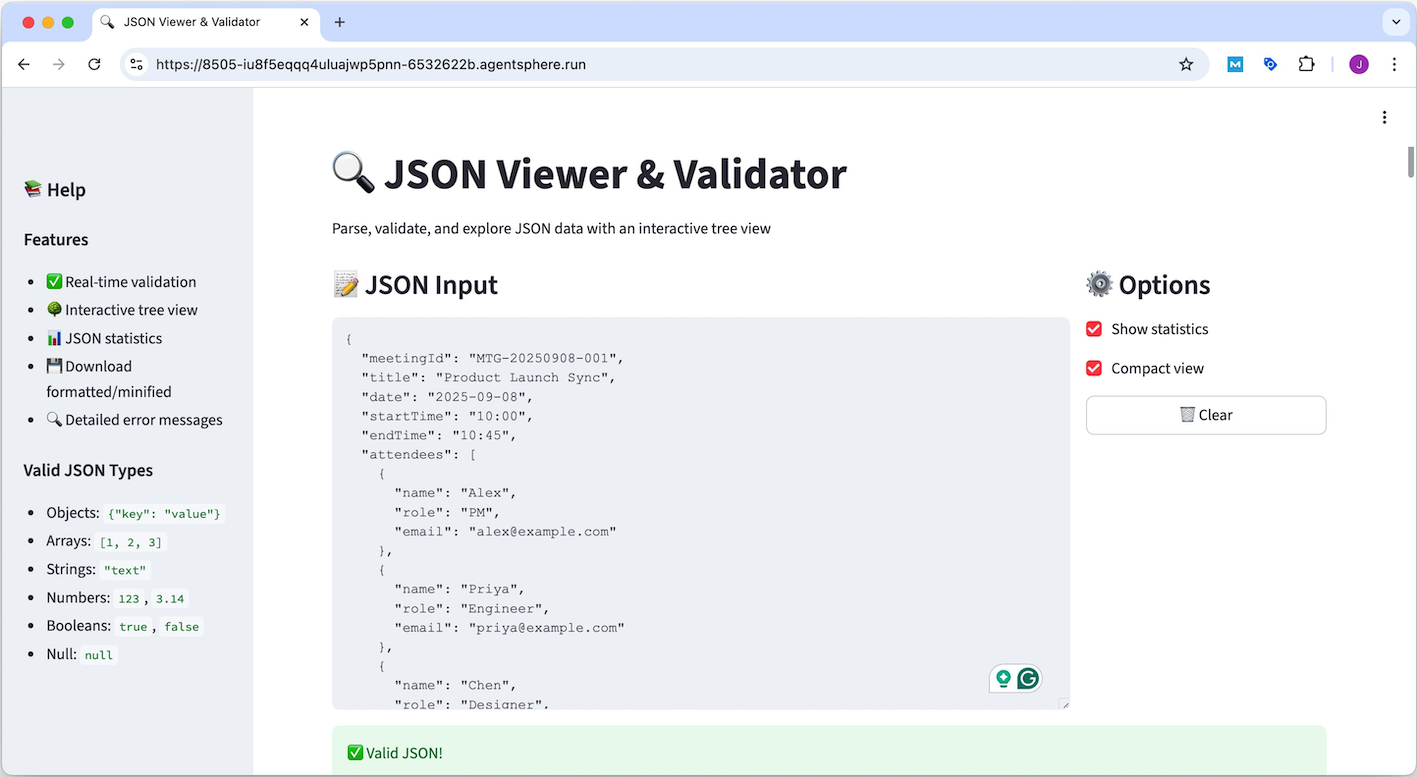The width and height of the screenshot is (1417, 777).
Task: Click the blue tags extension icon
Action: pos(1270,63)
